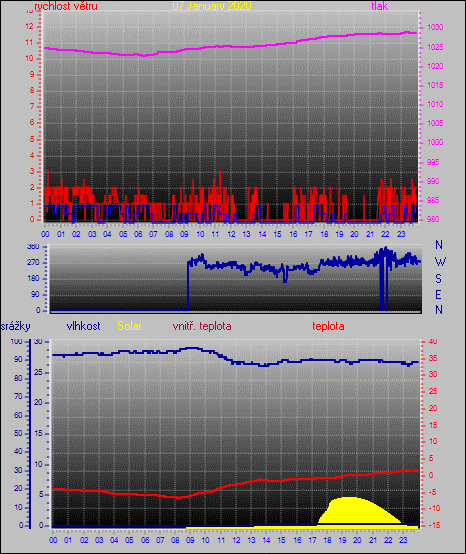This screenshot has width=466, height=554.
Task: Click the 'vnitř. teplota' indoor temperature label
Action: point(202,326)
